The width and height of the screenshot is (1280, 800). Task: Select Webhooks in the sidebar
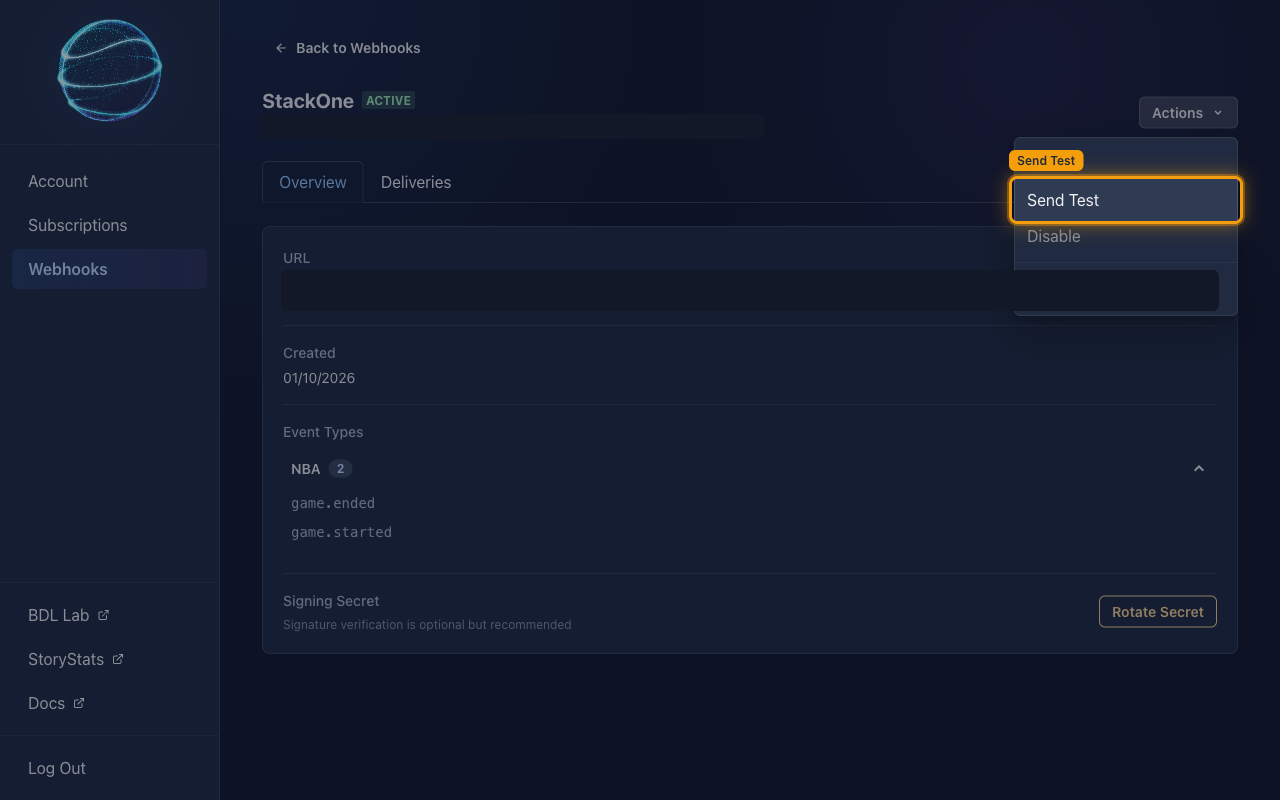109,269
